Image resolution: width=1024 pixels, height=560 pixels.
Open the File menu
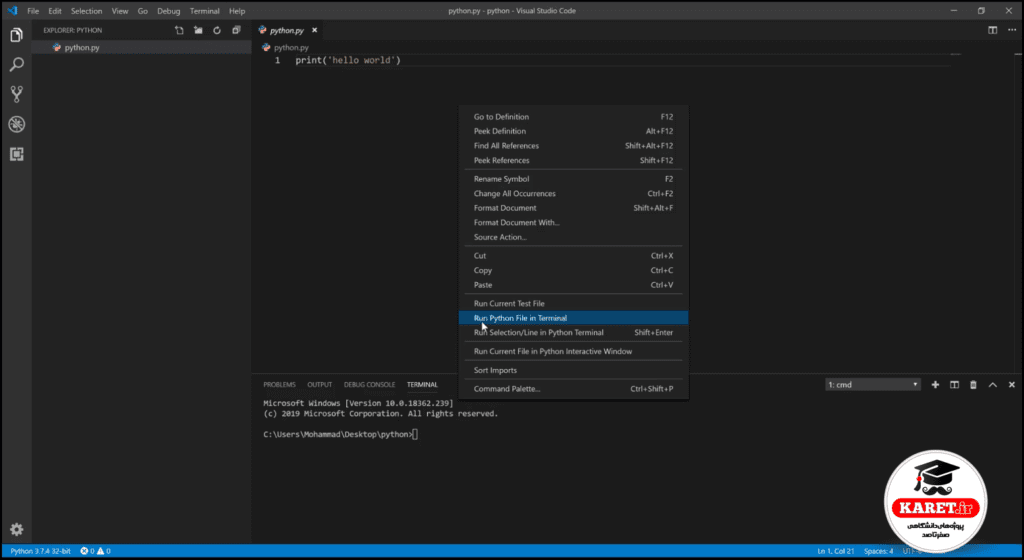[33, 11]
